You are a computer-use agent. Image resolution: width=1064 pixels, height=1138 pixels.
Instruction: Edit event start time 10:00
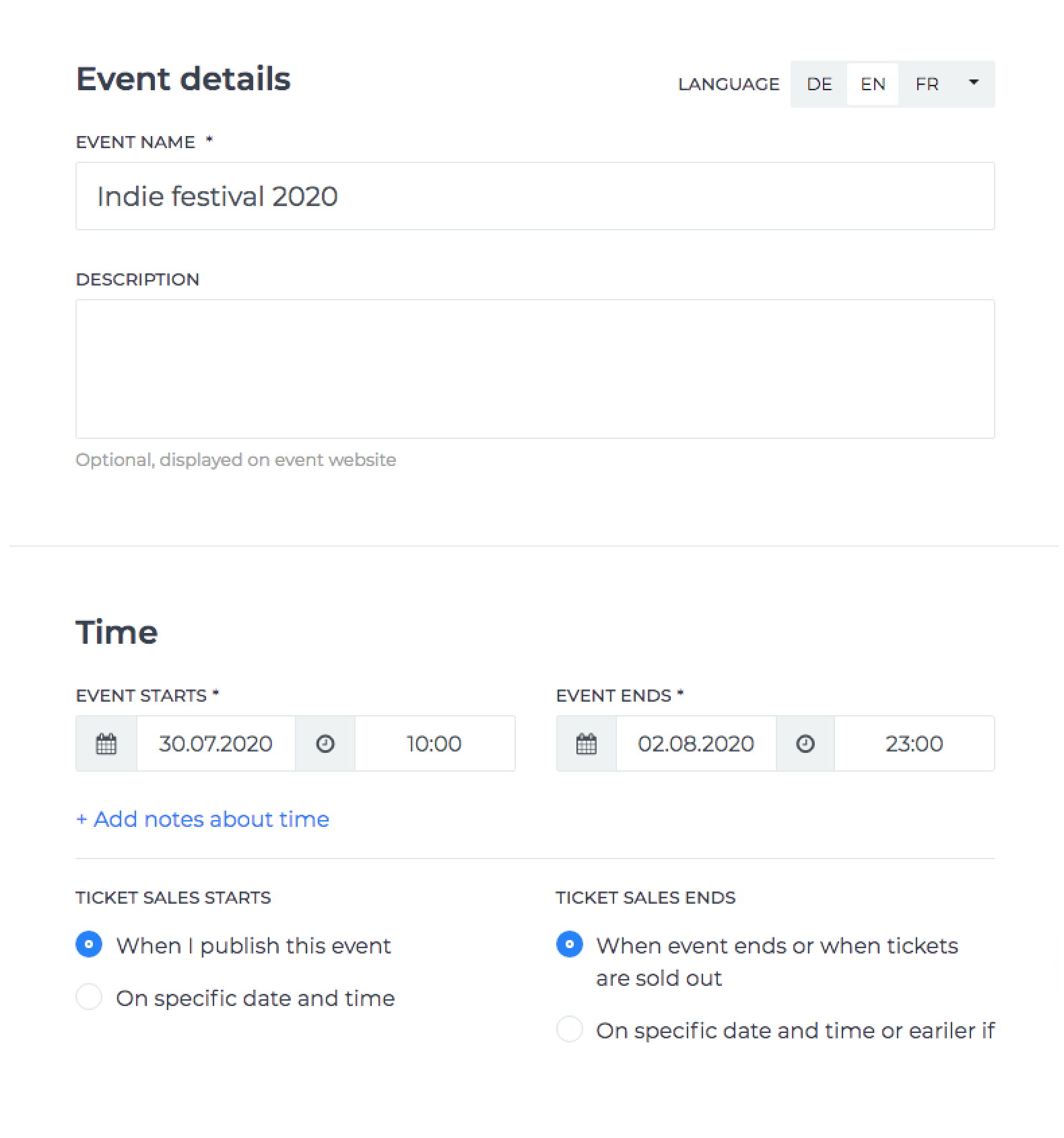(434, 743)
